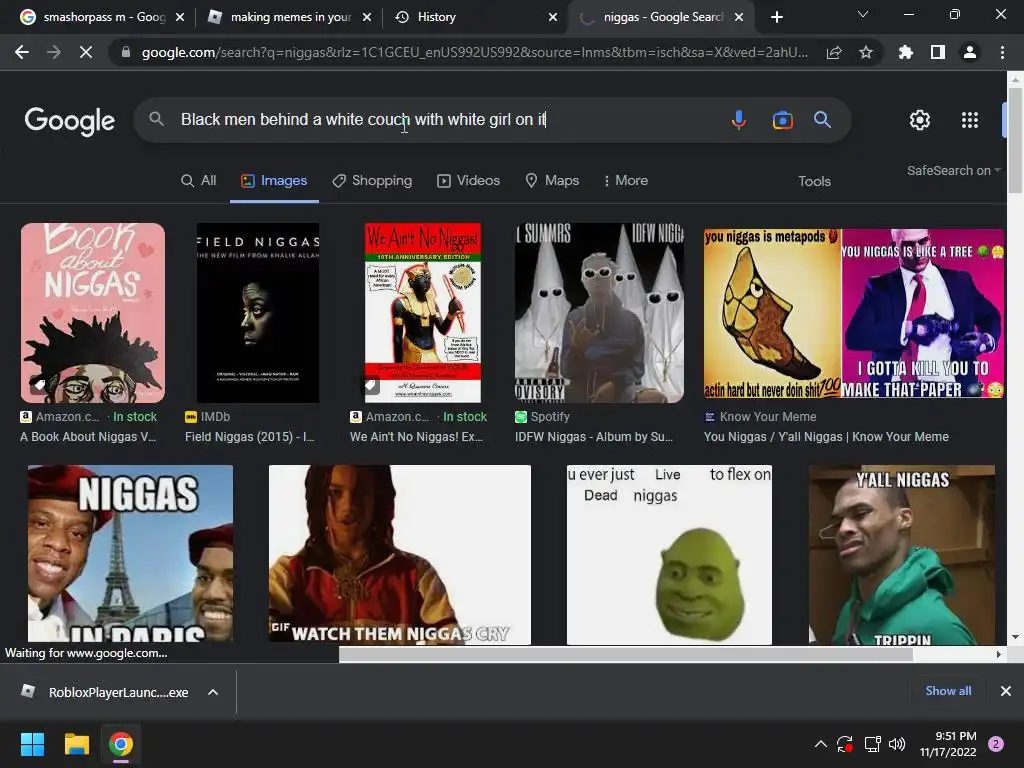Viewport: 1024px width, 768px height.
Task: Open the Chrome extensions puzzle icon
Action: tap(906, 52)
